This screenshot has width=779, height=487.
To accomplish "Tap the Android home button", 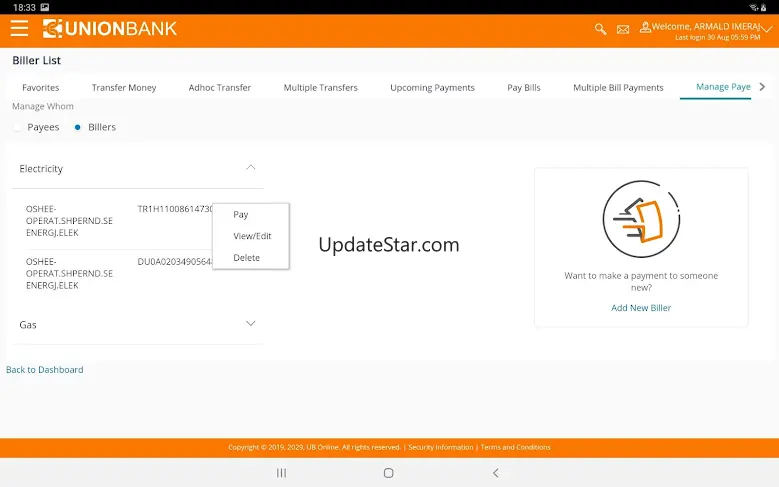I will (389, 473).
